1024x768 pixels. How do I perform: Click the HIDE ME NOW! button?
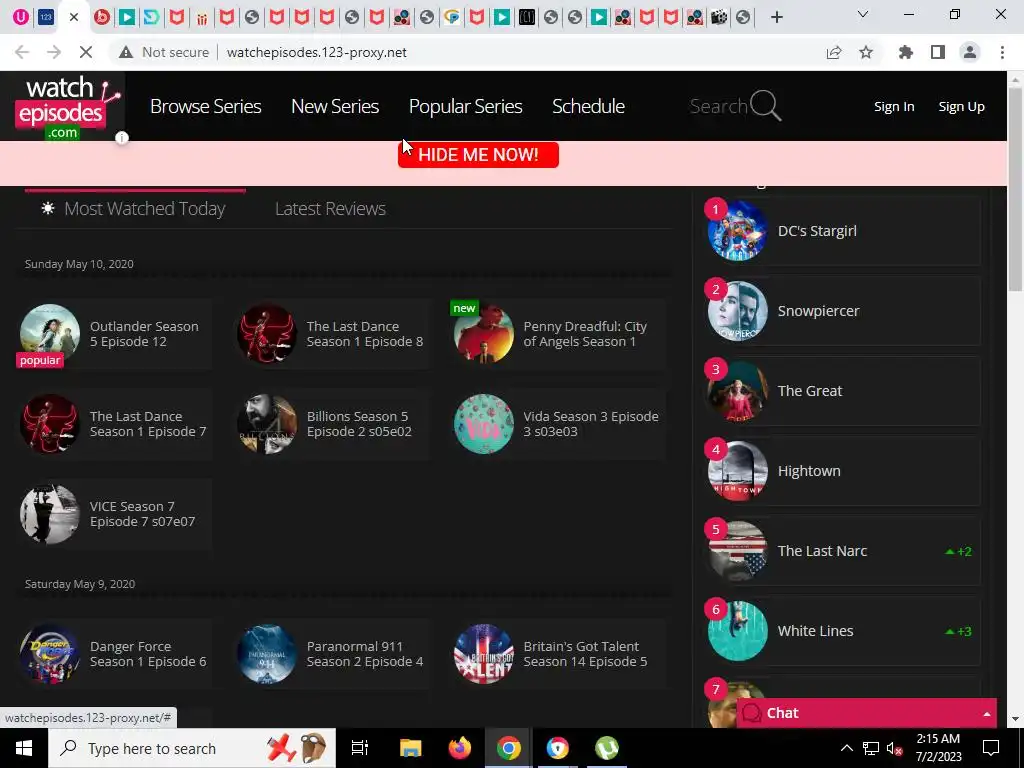(478, 155)
